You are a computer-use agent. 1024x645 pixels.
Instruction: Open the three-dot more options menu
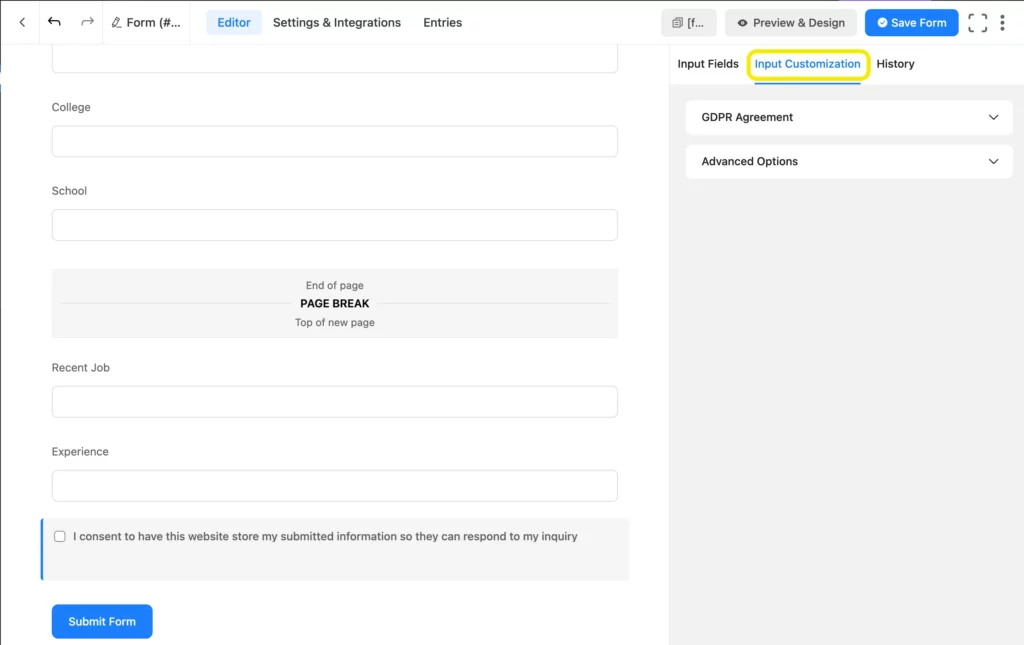(1002, 23)
